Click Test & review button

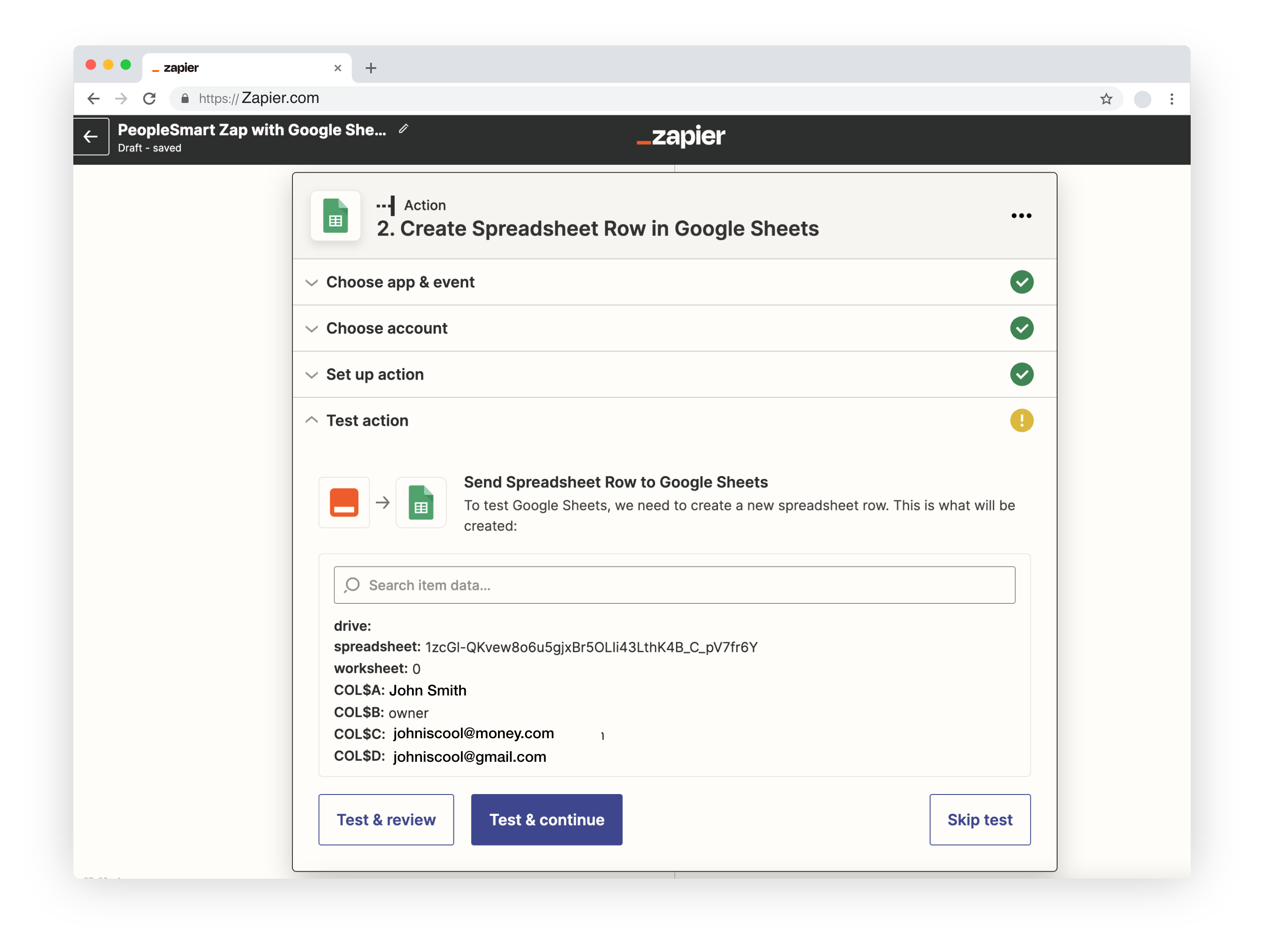point(386,819)
